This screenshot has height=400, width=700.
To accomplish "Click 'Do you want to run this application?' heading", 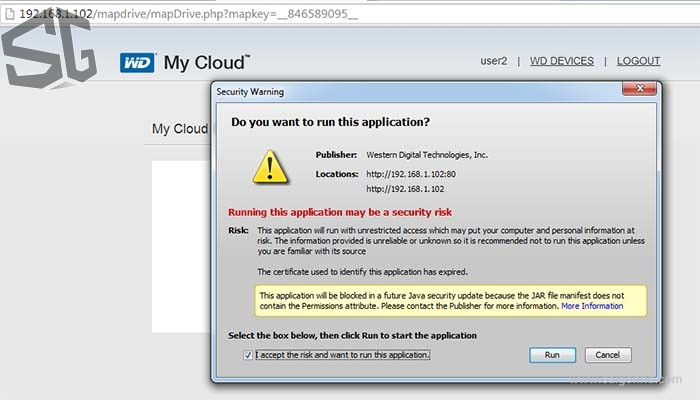I will [x=330, y=122].
